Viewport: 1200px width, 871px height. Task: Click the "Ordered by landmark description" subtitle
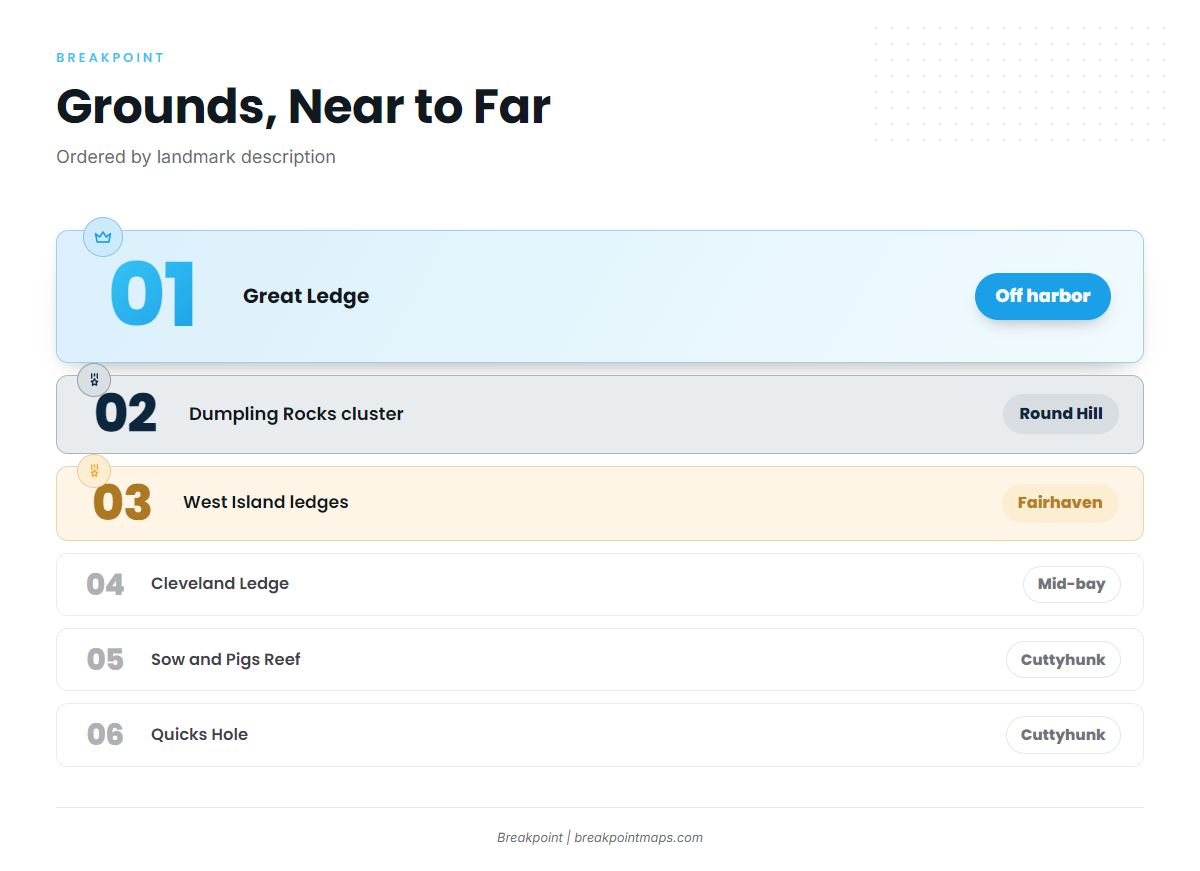tap(196, 157)
